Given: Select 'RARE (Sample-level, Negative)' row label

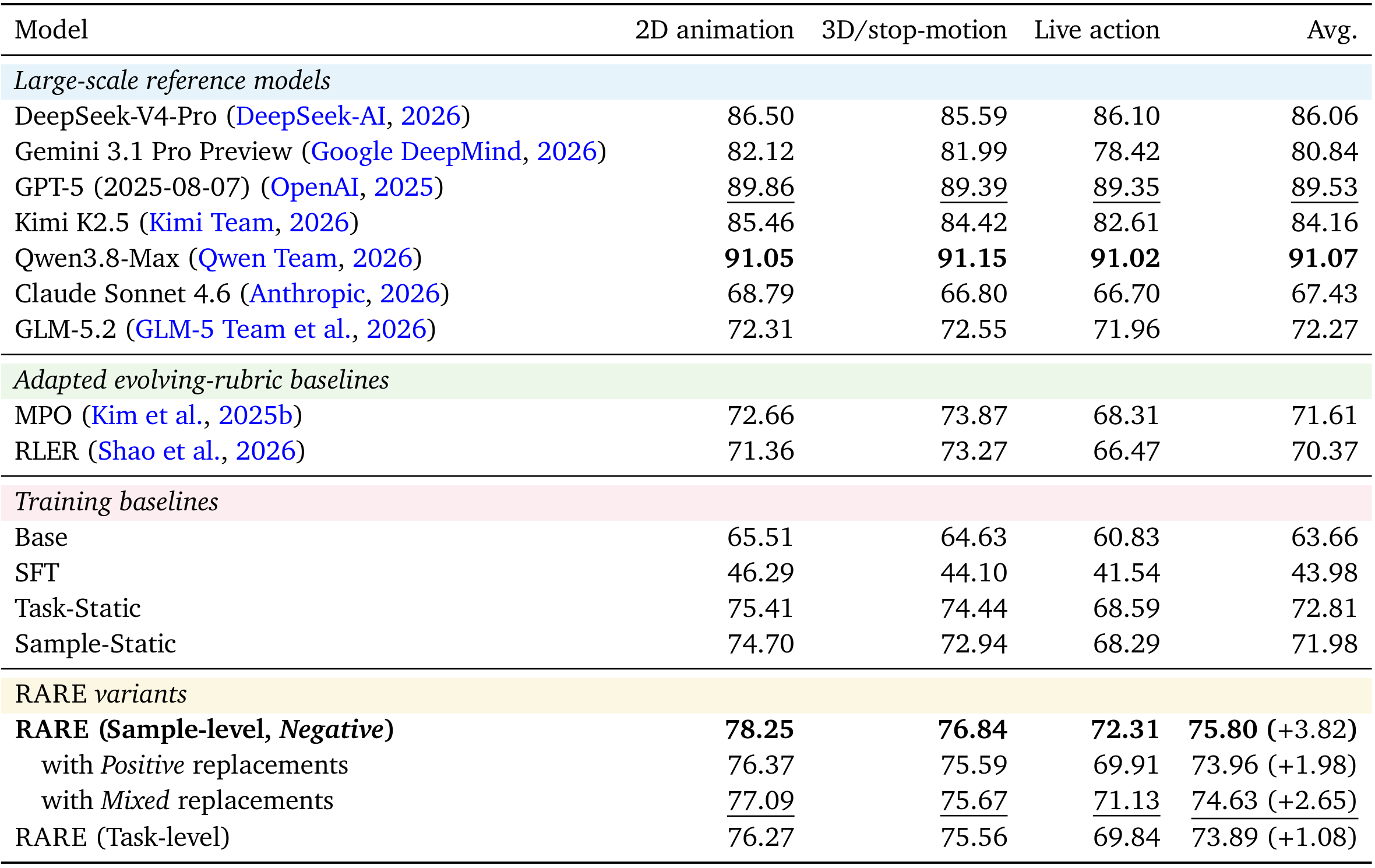Looking at the screenshot, I should click(x=205, y=731).
